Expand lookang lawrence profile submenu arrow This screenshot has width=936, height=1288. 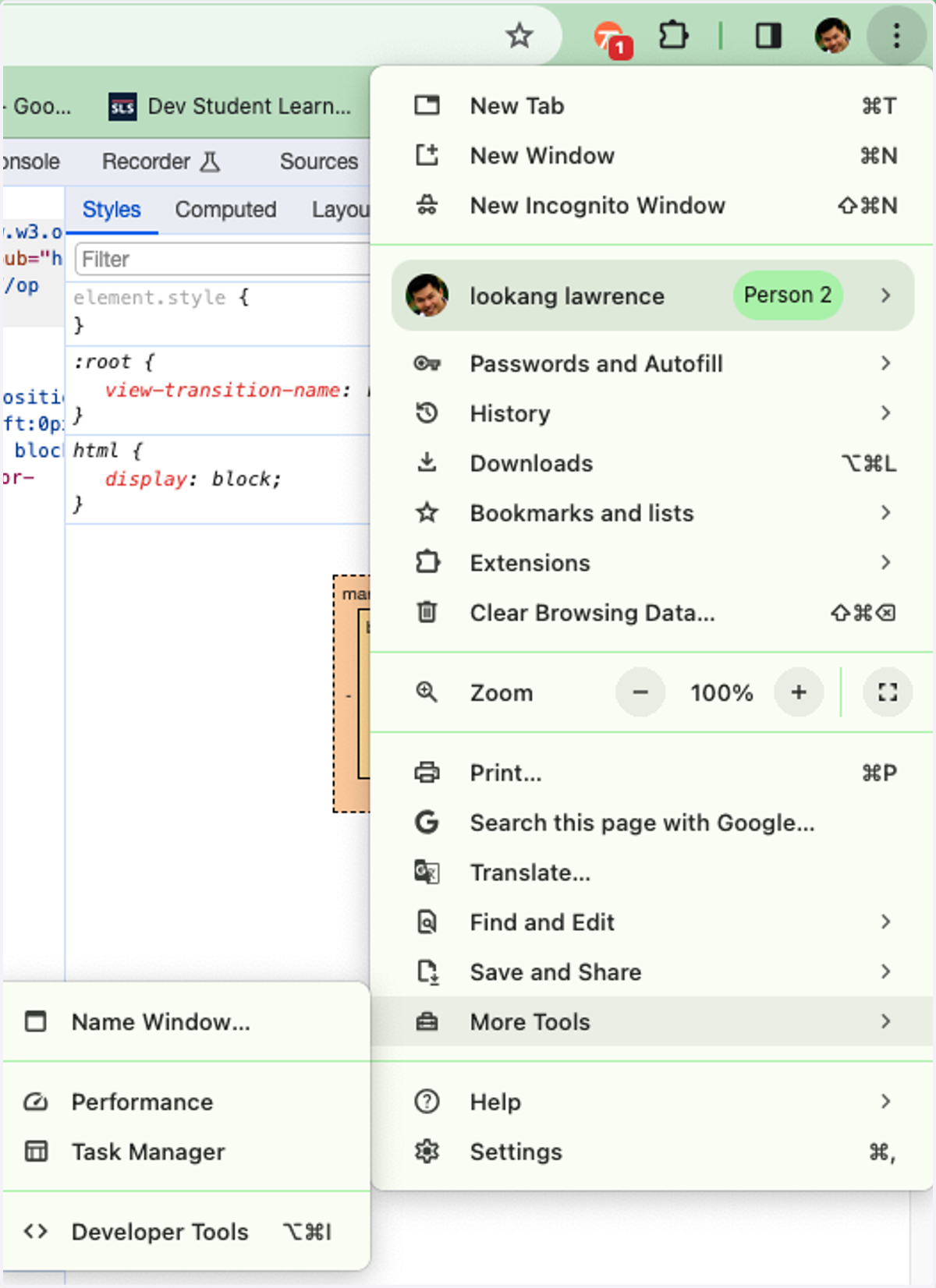[885, 295]
